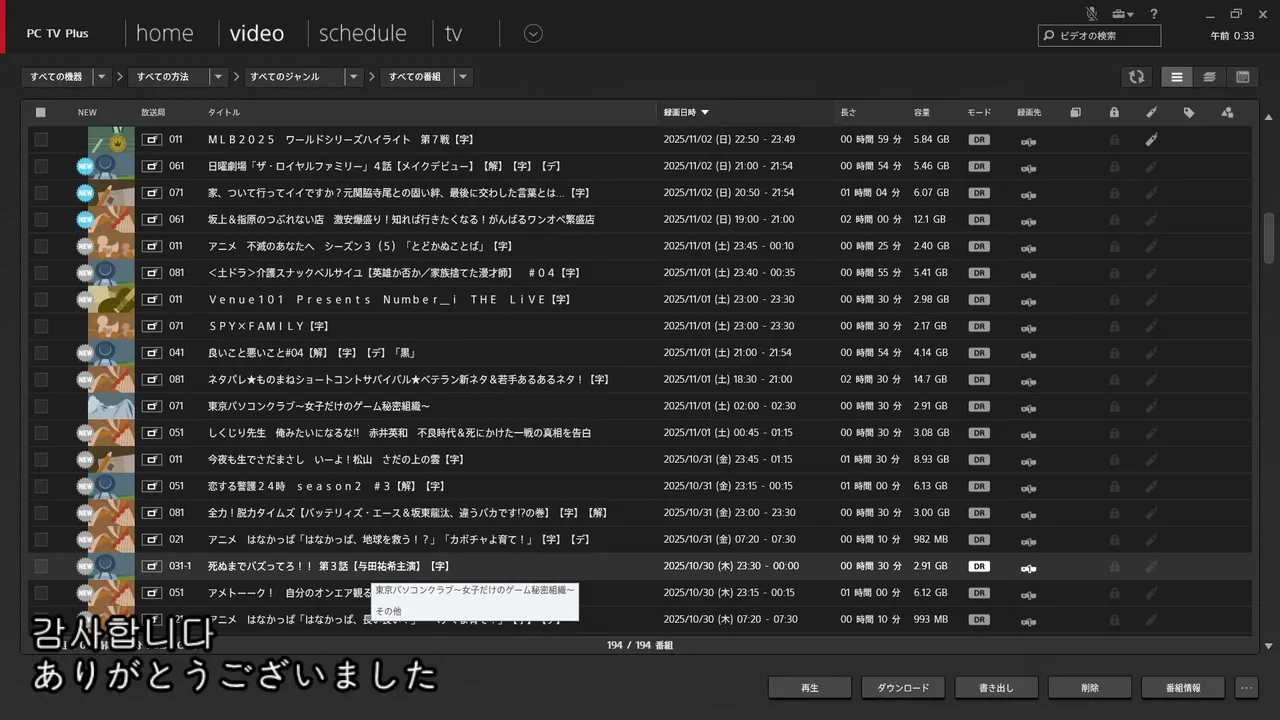Check the box for しくじり先生 row
1280x720 pixels.
click(x=41, y=433)
